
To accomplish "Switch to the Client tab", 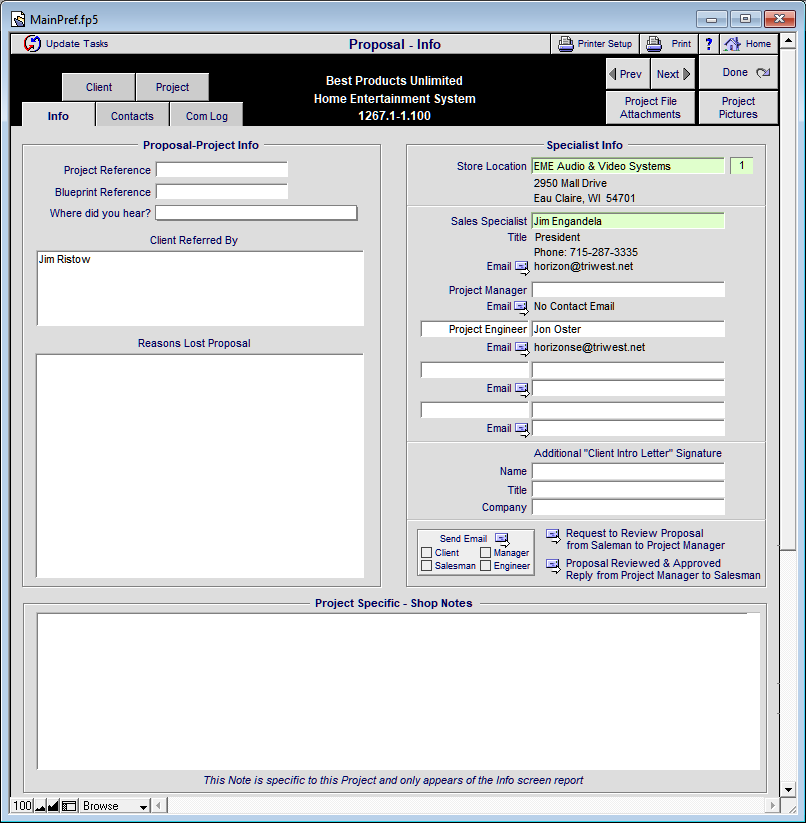I will [99, 87].
